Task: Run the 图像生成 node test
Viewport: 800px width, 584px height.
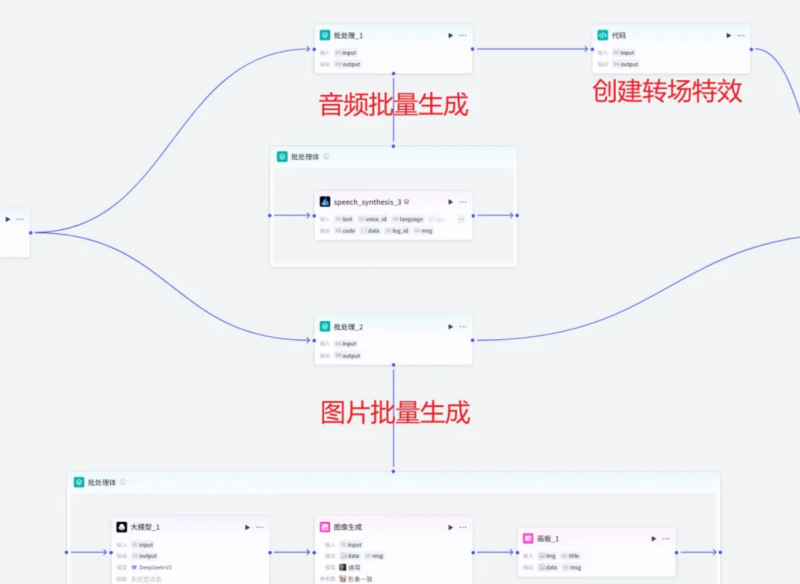Action: tap(451, 527)
